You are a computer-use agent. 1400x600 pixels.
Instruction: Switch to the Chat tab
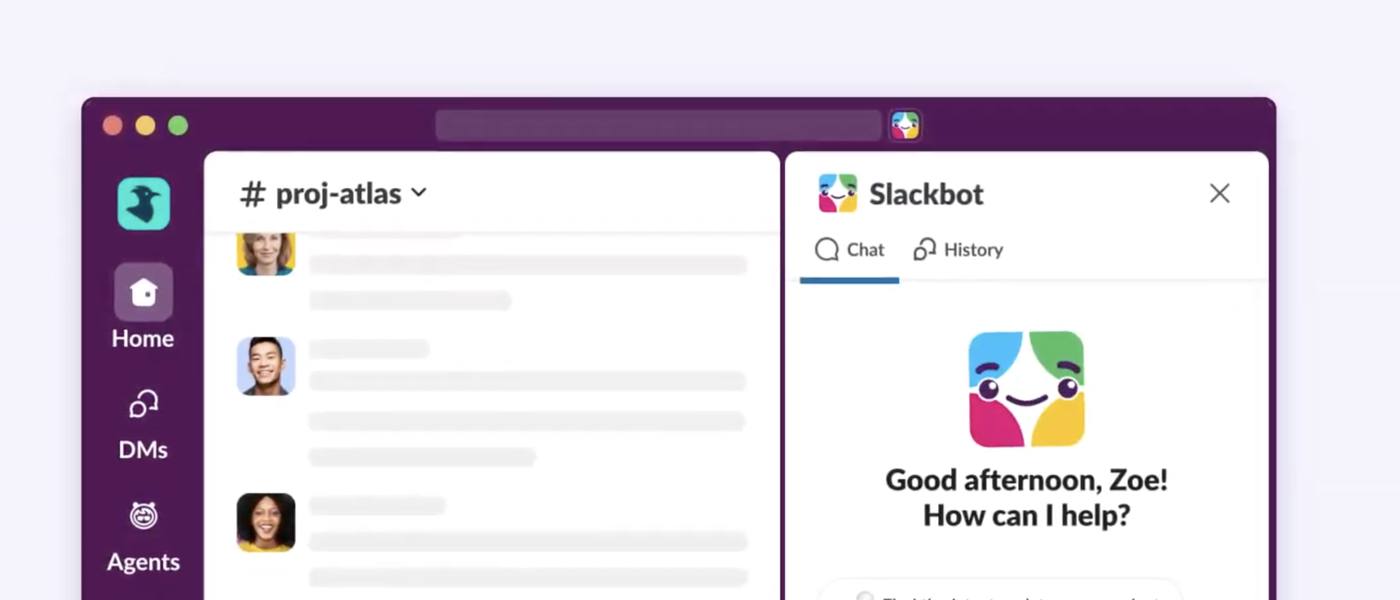click(850, 250)
